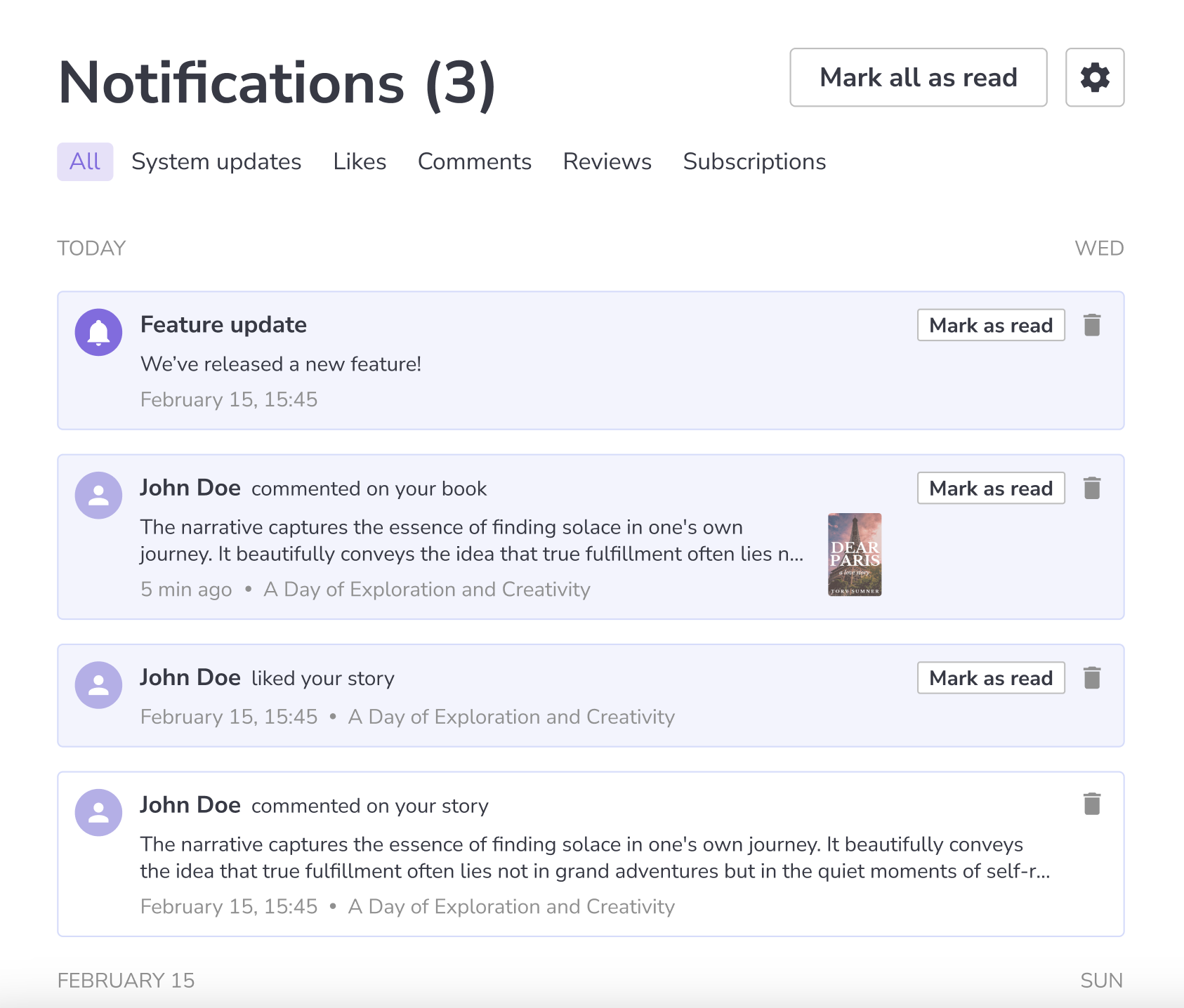Mark the Feature update as read
This screenshot has width=1184, height=1008.
[990, 325]
